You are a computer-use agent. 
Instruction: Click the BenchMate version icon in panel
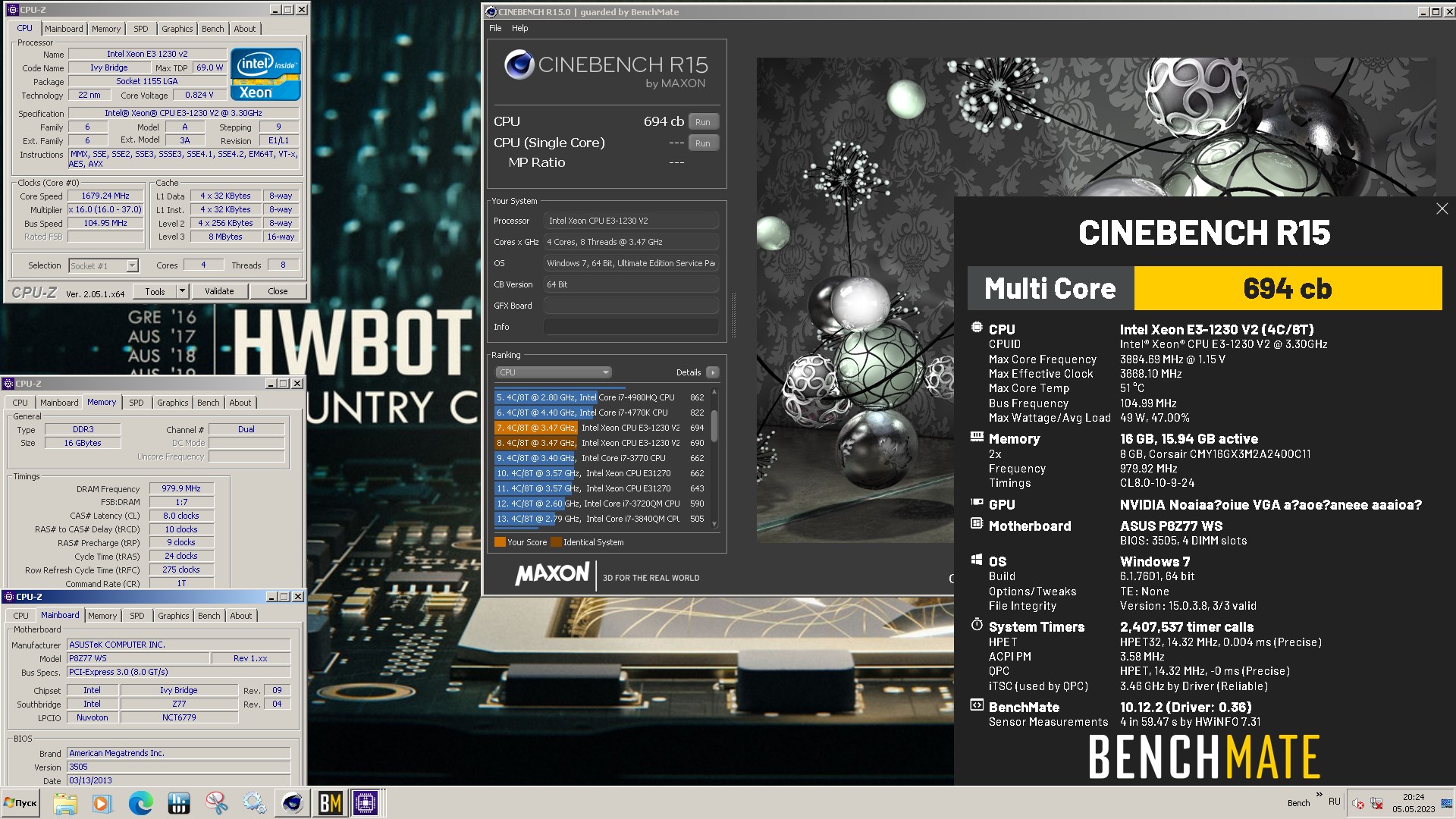click(977, 706)
